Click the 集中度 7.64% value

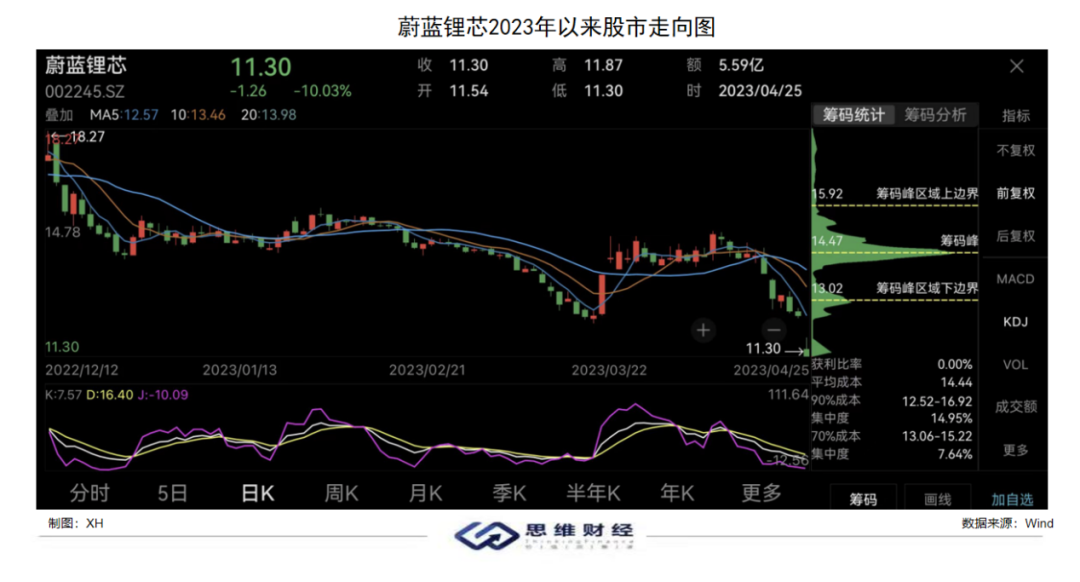click(955, 454)
